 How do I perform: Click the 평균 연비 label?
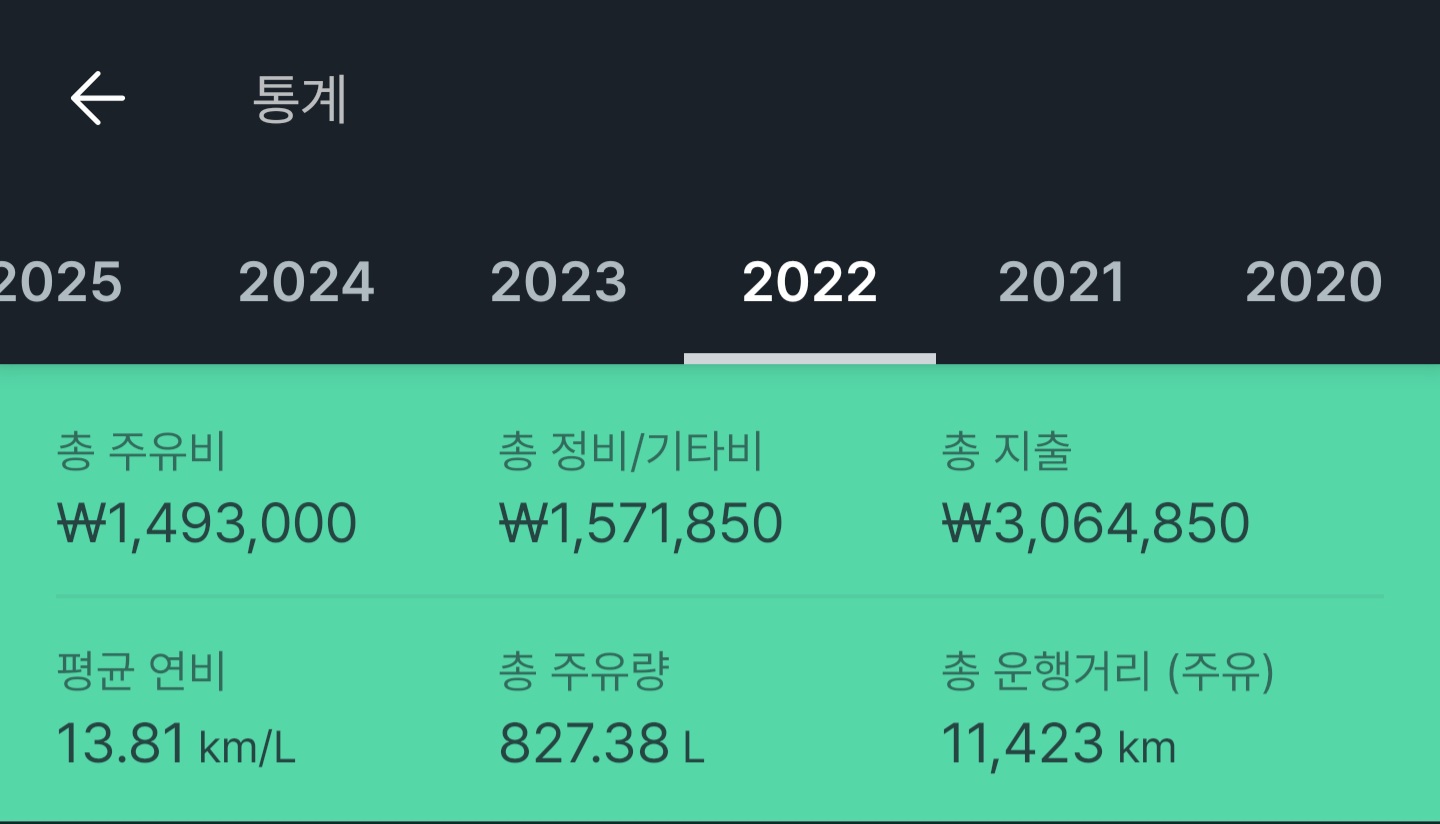(142, 672)
